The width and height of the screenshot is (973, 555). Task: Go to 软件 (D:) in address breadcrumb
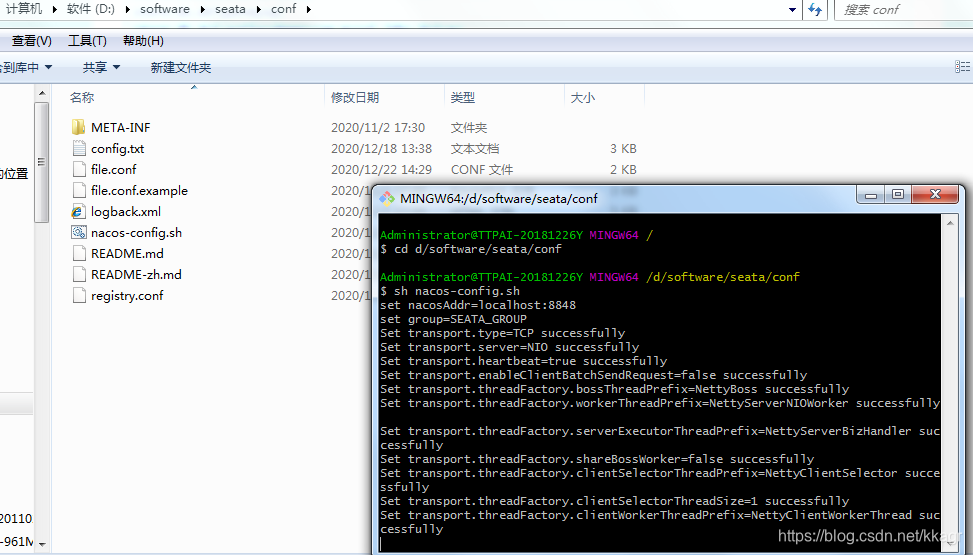(x=91, y=9)
